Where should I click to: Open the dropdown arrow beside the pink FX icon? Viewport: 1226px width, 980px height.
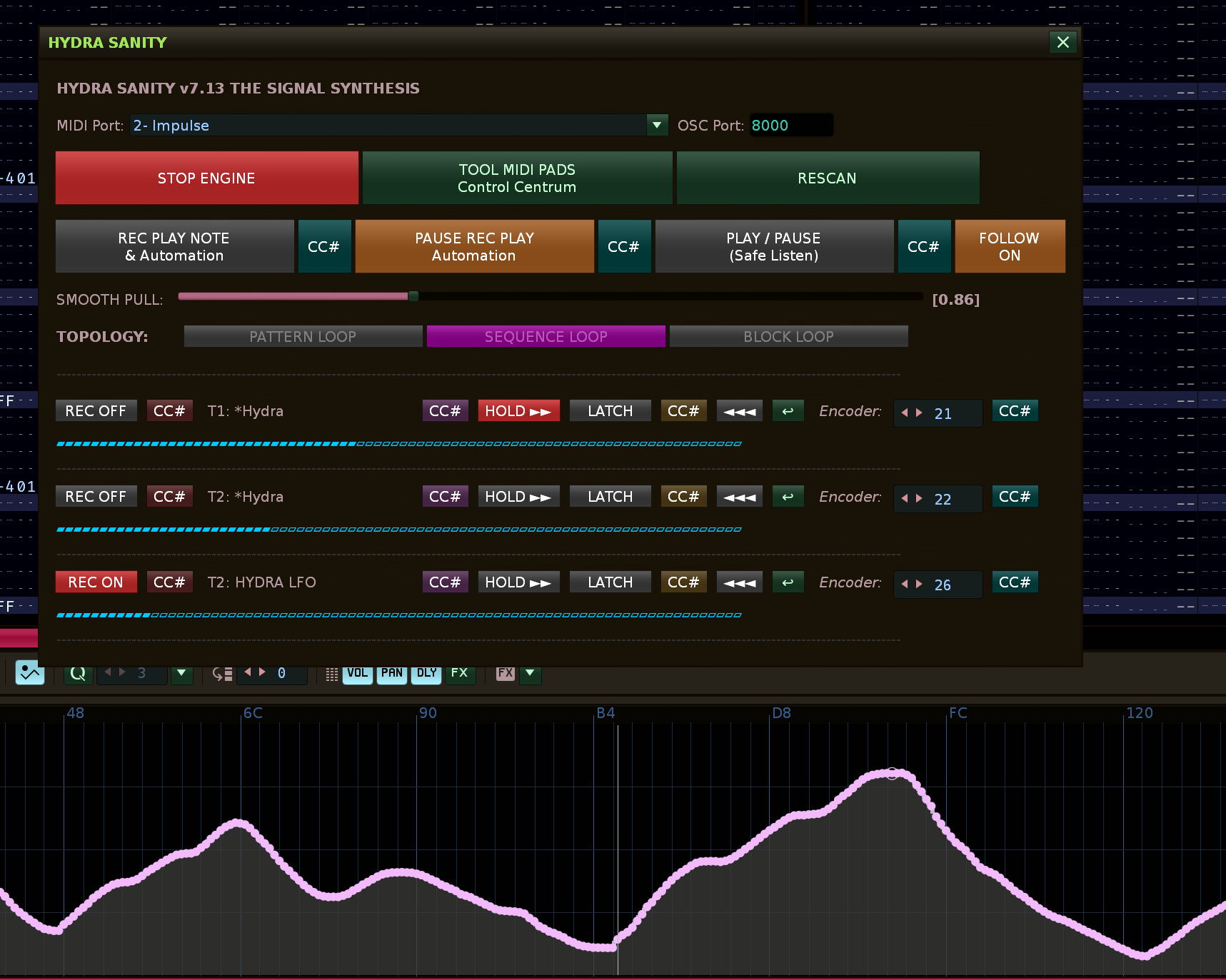coord(530,673)
